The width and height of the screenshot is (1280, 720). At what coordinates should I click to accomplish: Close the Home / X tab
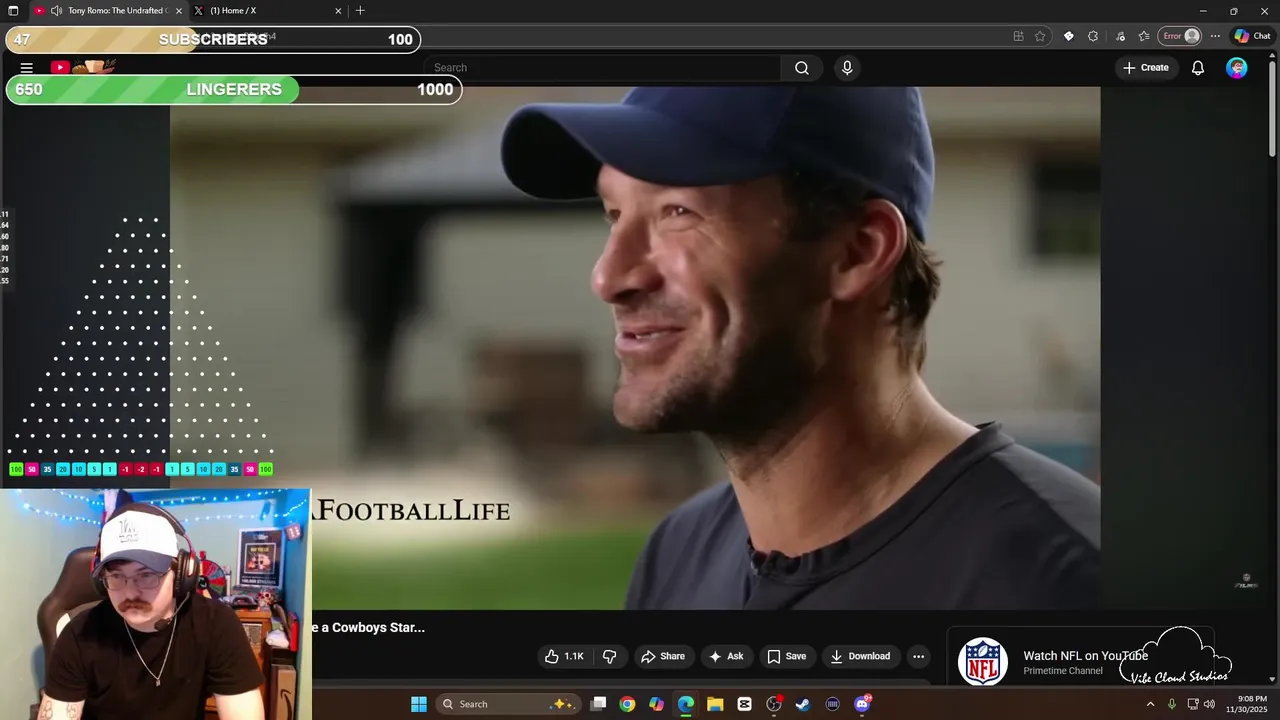(x=338, y=11)
